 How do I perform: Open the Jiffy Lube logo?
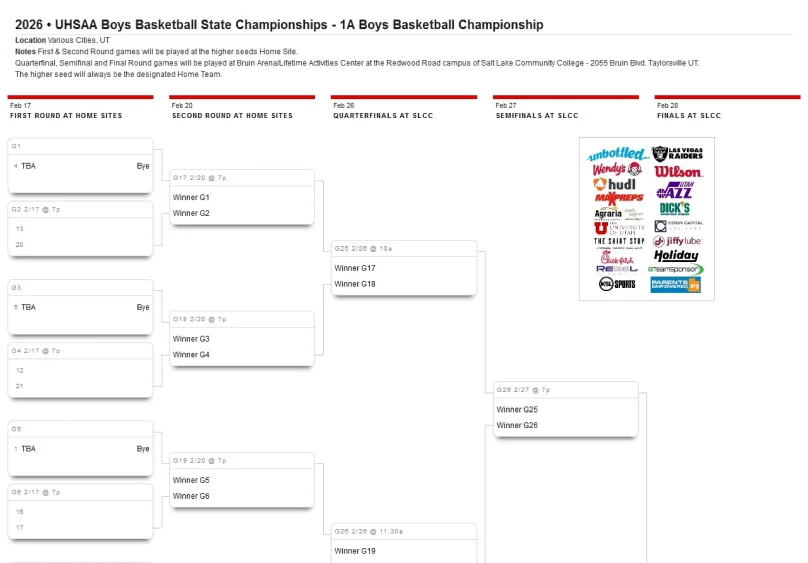pos(677,241)
